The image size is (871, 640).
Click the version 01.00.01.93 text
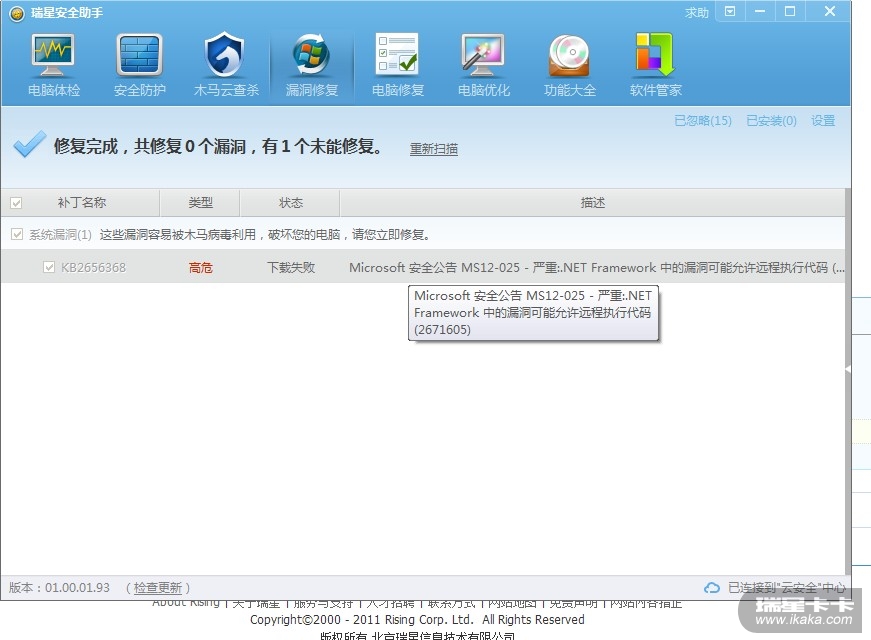[59, 588]
